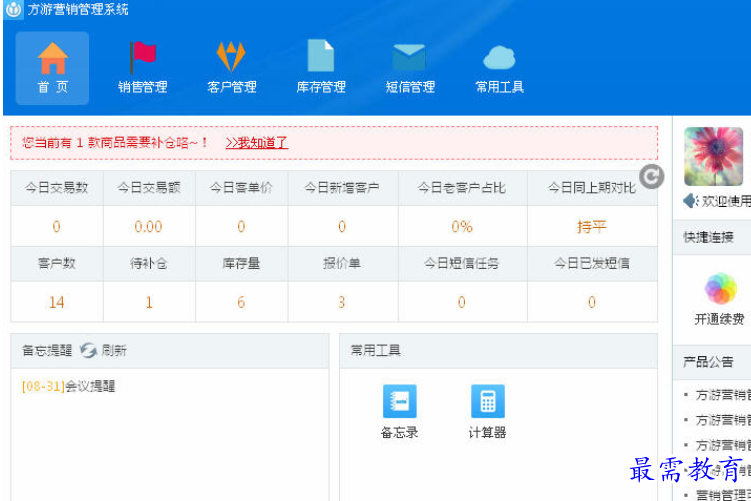The height and width of the screenshot is (501, 751).
Task: Click the 库存量 value 6
Action: pyautogui.click(x=241, y=302)
